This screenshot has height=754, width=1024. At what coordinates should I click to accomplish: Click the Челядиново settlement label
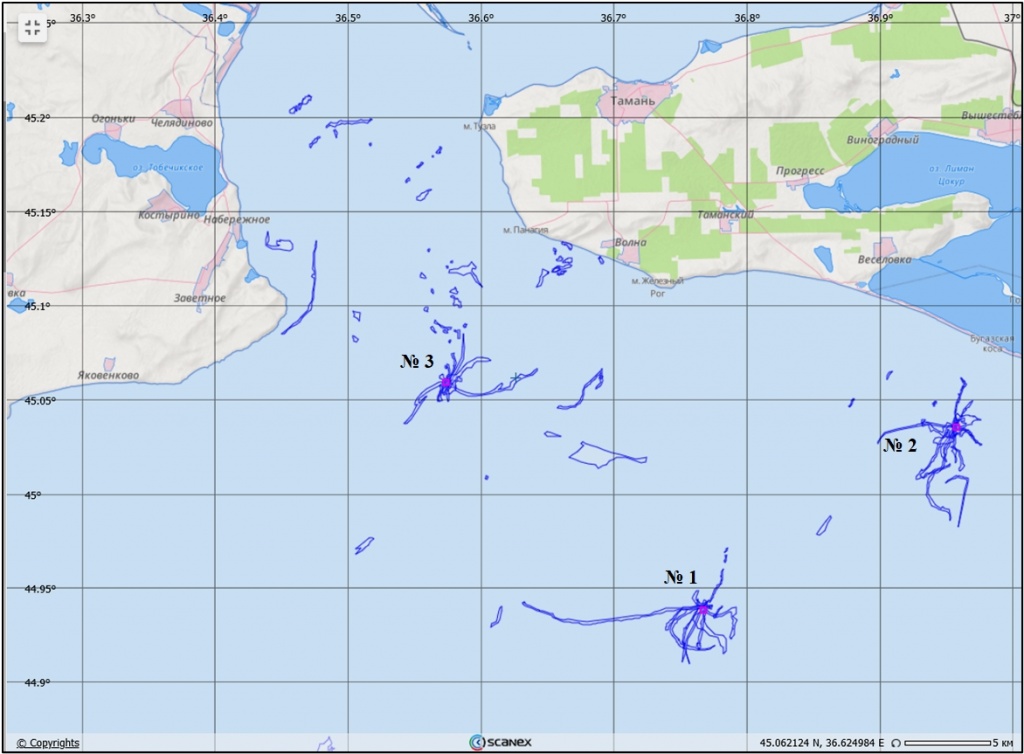(181, 122)
